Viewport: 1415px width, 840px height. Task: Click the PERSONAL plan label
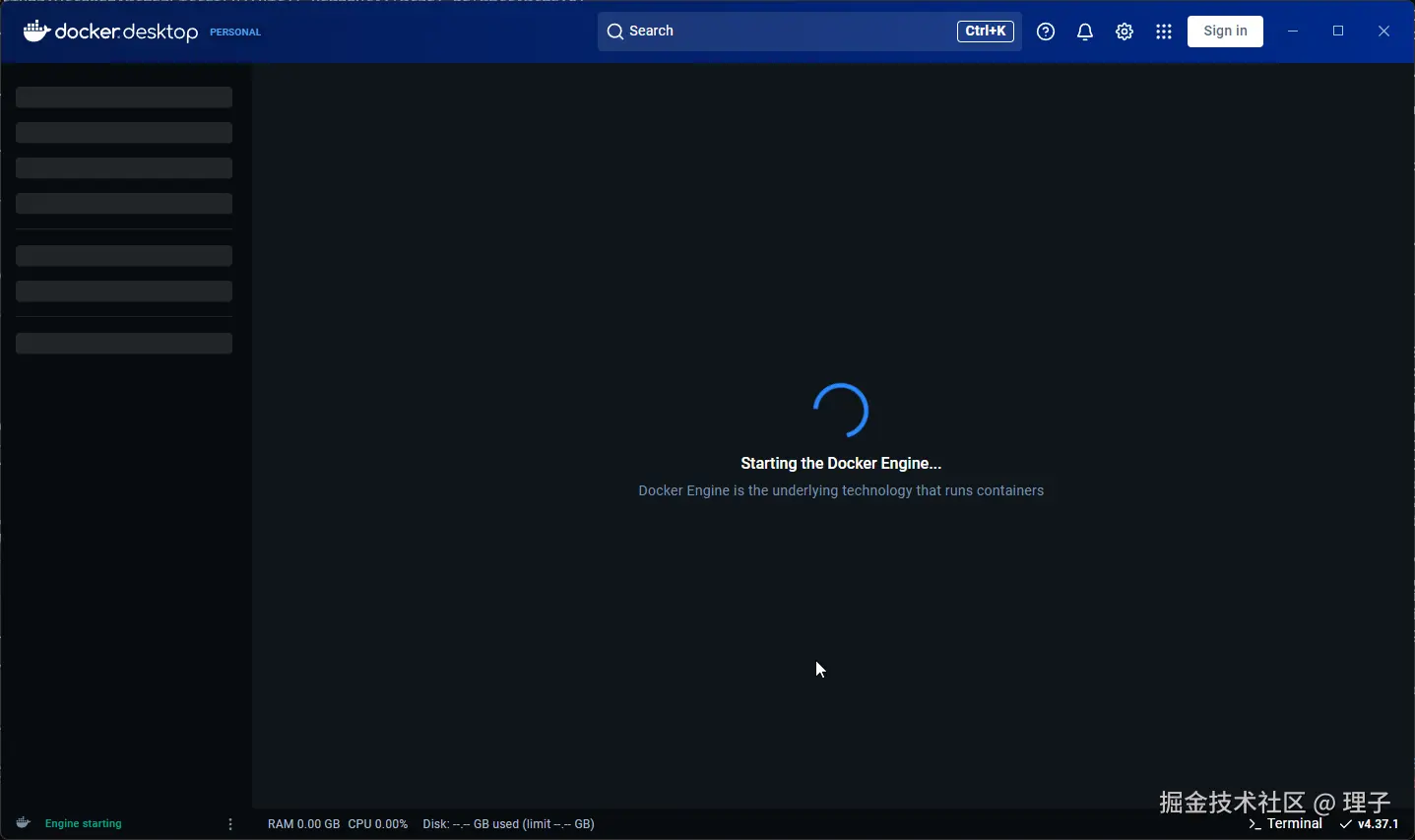point(235,32)
